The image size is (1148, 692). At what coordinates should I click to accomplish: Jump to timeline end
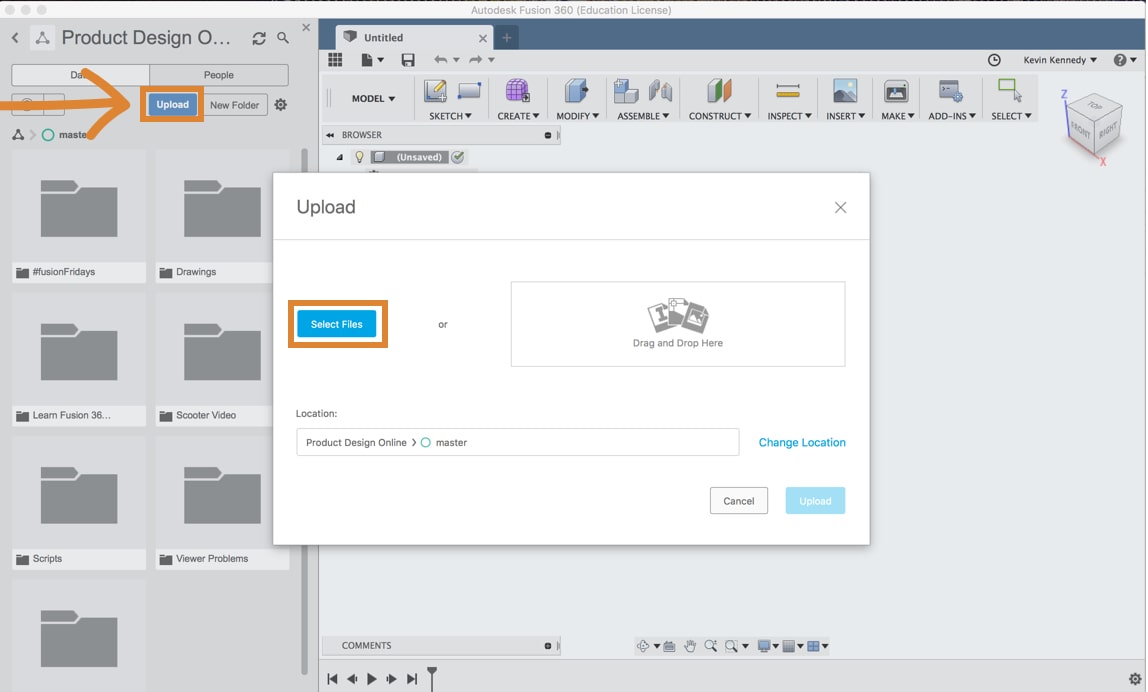[x=412, y=679]
